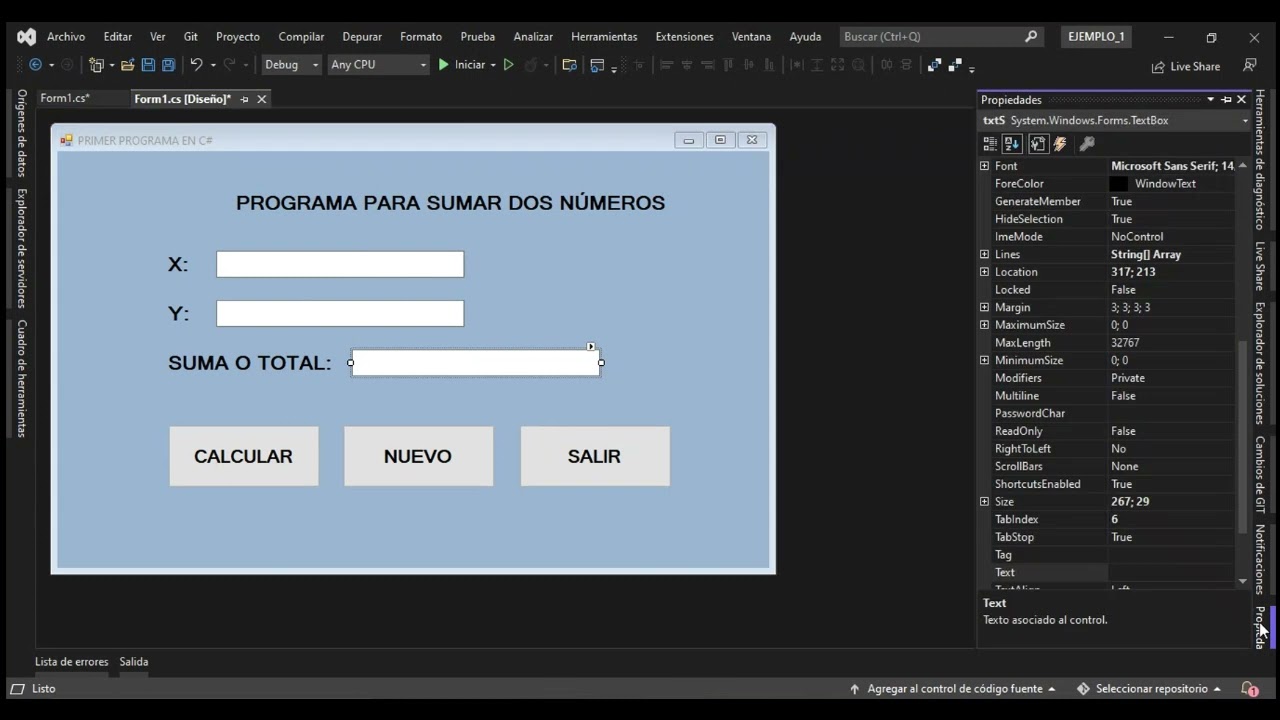The image size is (1280, 720).
Task: Open the Depurar menu
Action: pos(362,37)
